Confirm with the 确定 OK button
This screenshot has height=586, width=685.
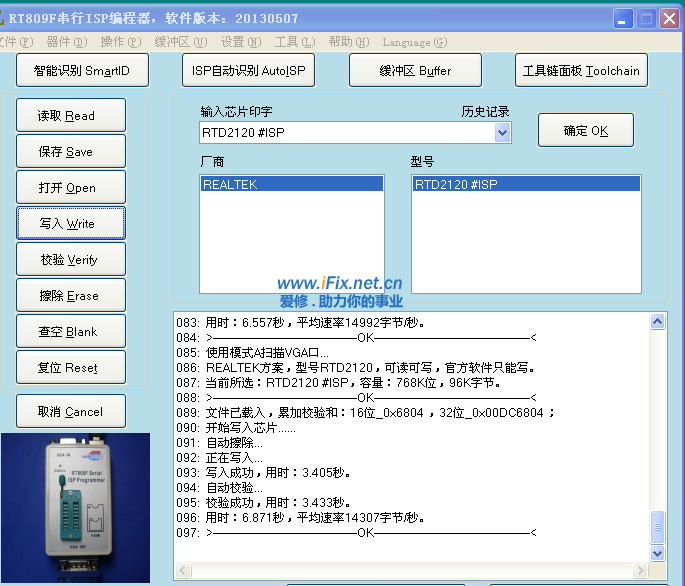coord(585,131)
